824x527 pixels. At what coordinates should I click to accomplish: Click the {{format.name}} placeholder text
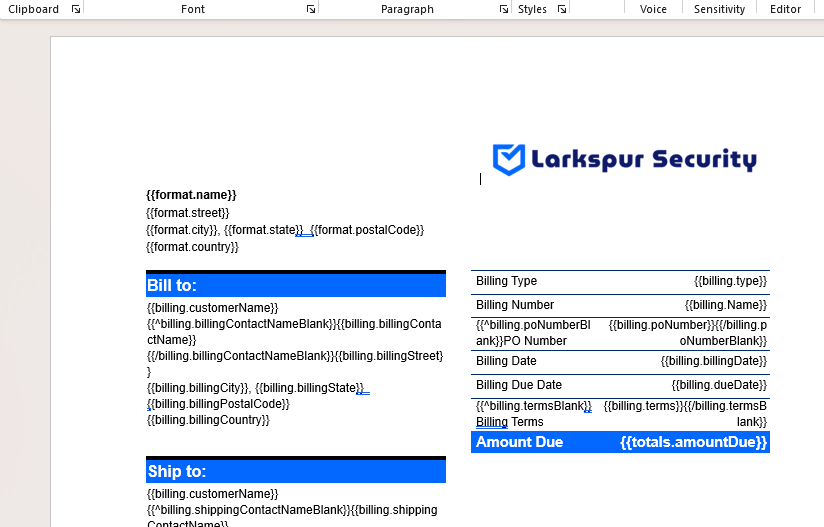pyautogui.click(x=191, y=195)
